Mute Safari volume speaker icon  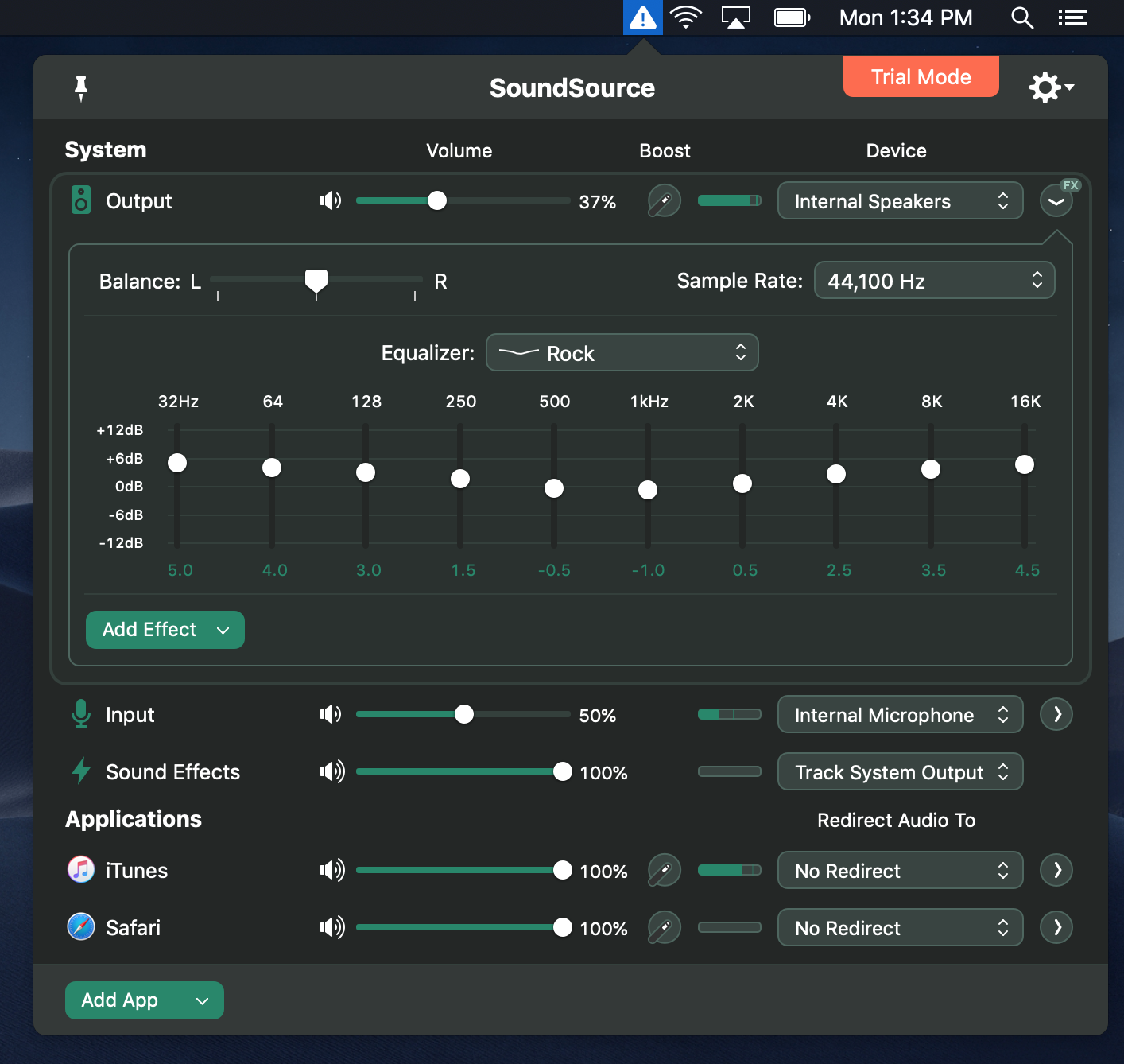coord(332,927)
